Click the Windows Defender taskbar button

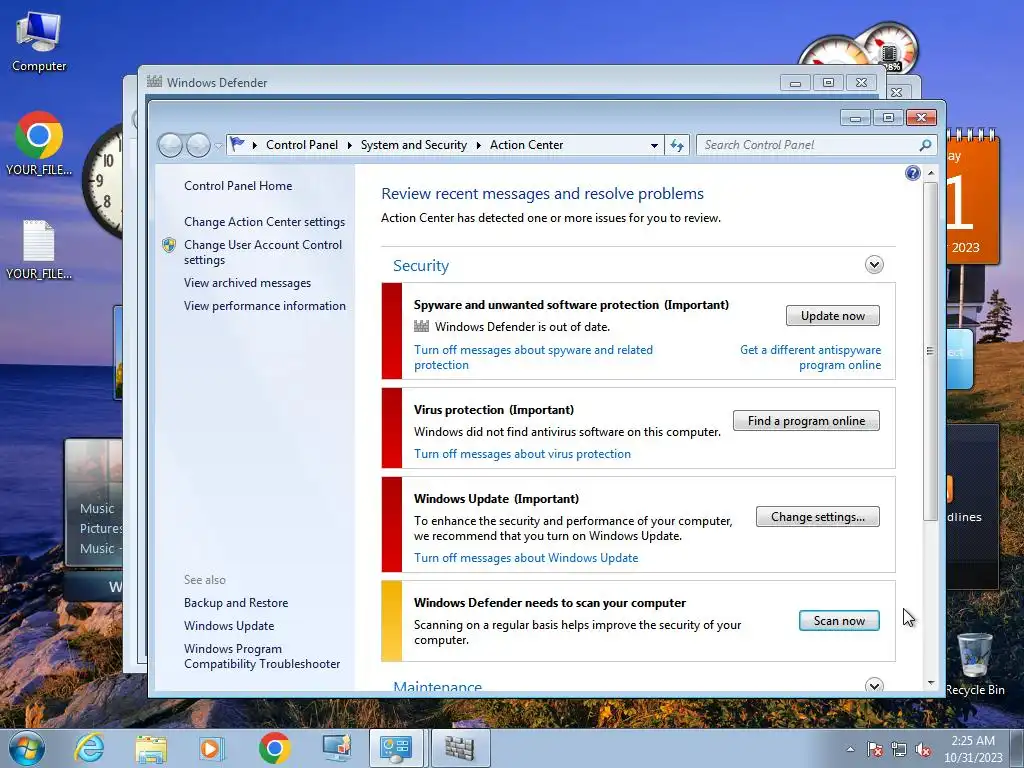[x=460, y=748]
